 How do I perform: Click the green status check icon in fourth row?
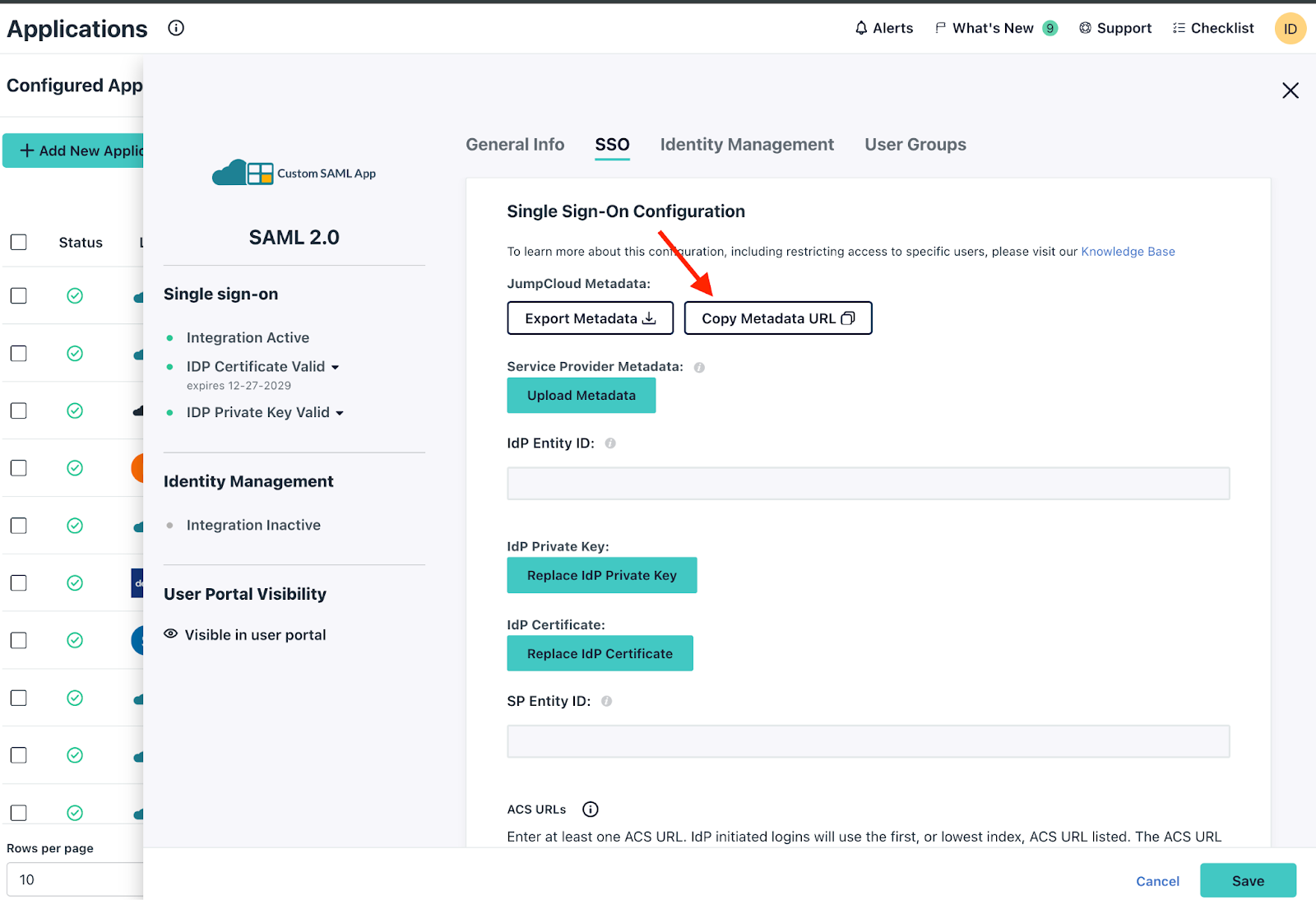coord(75,468)
